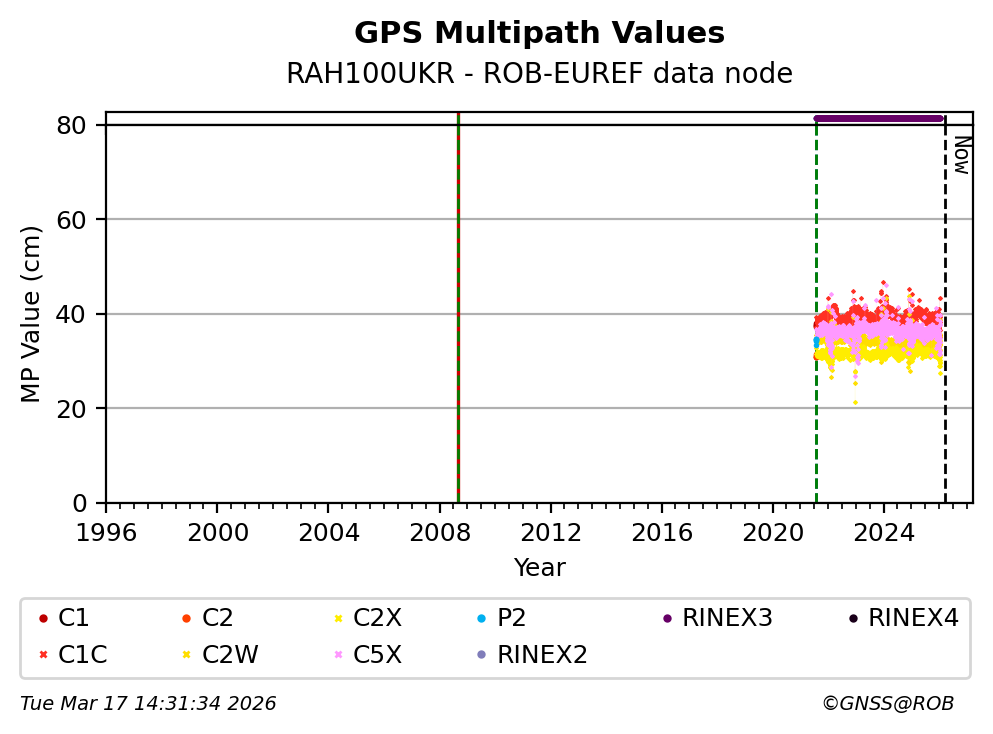Click the C5X pink legend marker
This screenshot has height=734, width=993.
click(337, 655)
